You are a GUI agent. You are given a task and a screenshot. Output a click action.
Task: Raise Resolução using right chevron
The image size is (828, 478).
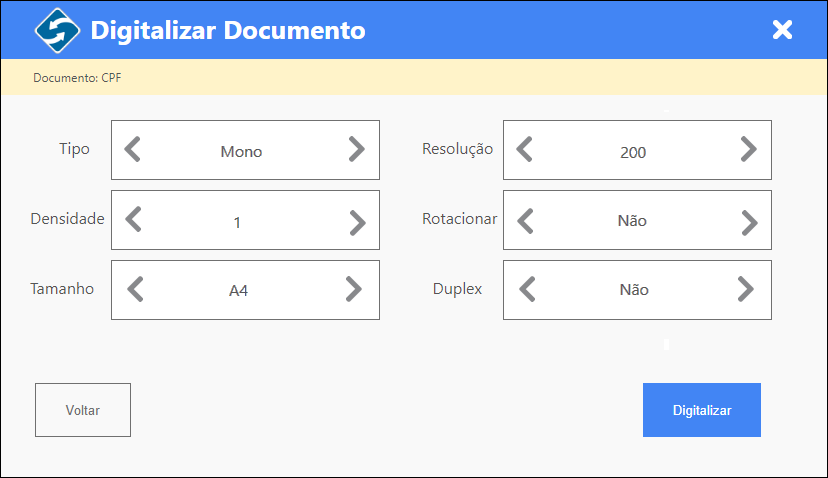coord(749,149)
